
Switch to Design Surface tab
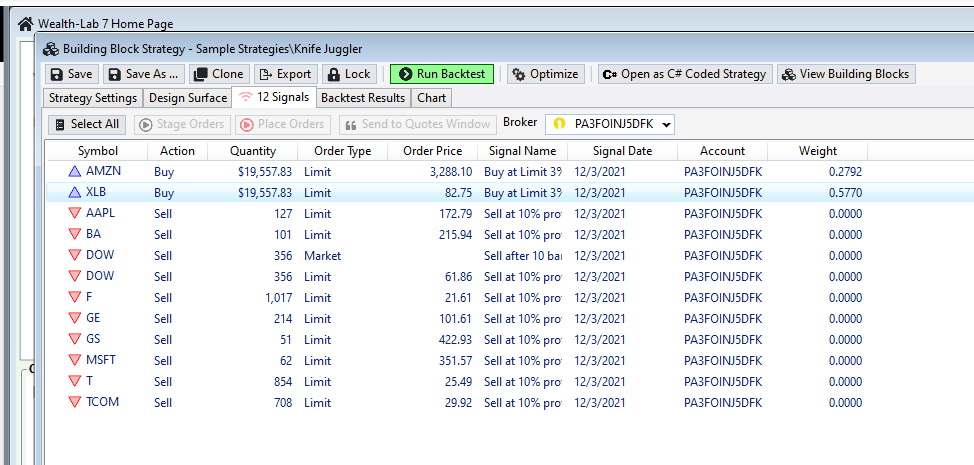pyautogui.click(x=188, y=98)
